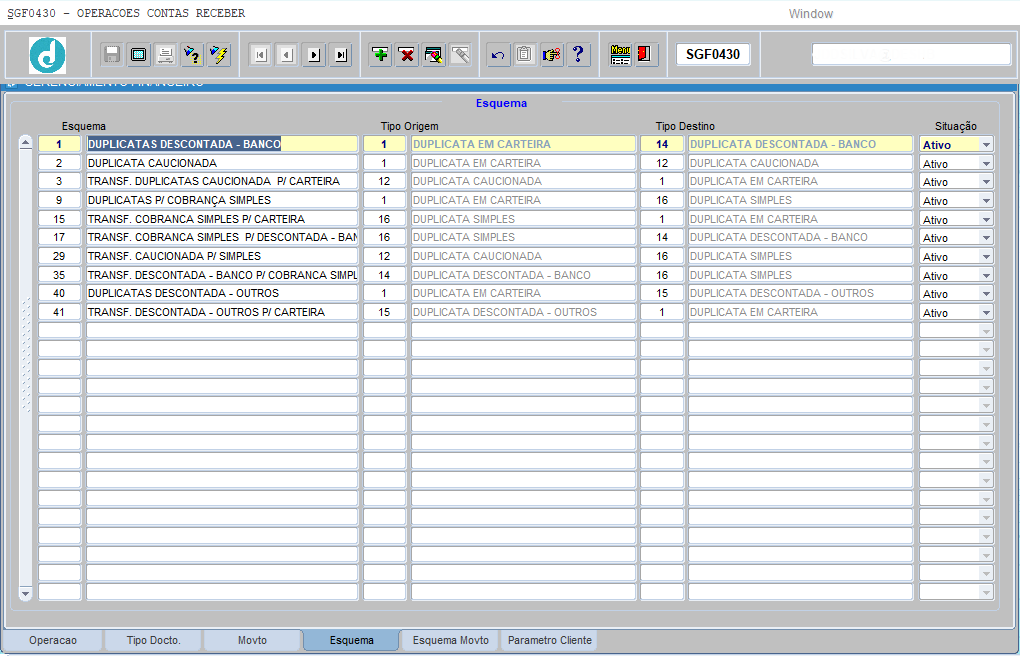Undo with the blue curved arrow icon
The image size is (1020, 656).
point(498,55)
